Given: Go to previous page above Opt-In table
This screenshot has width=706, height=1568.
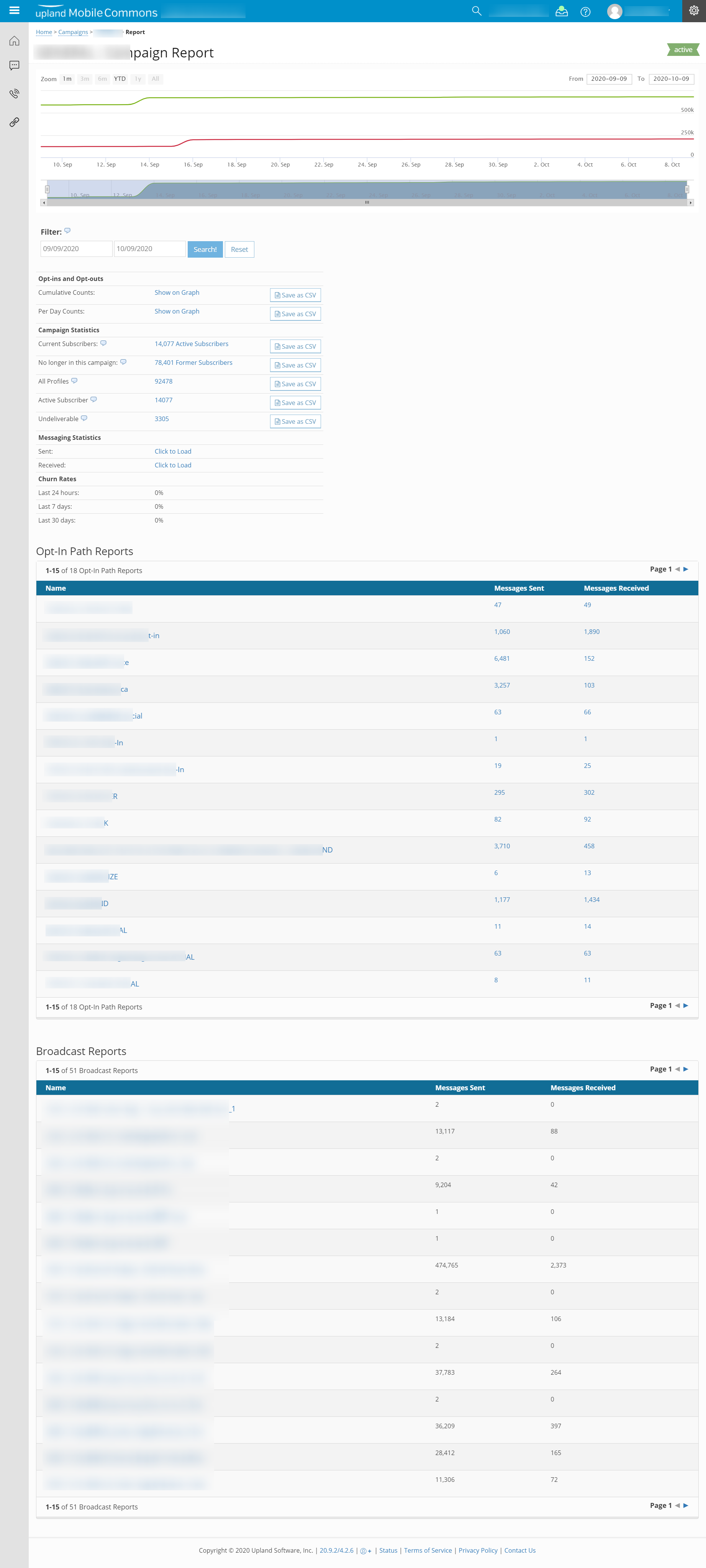Looking at the screenshot, I should [677, 569].
